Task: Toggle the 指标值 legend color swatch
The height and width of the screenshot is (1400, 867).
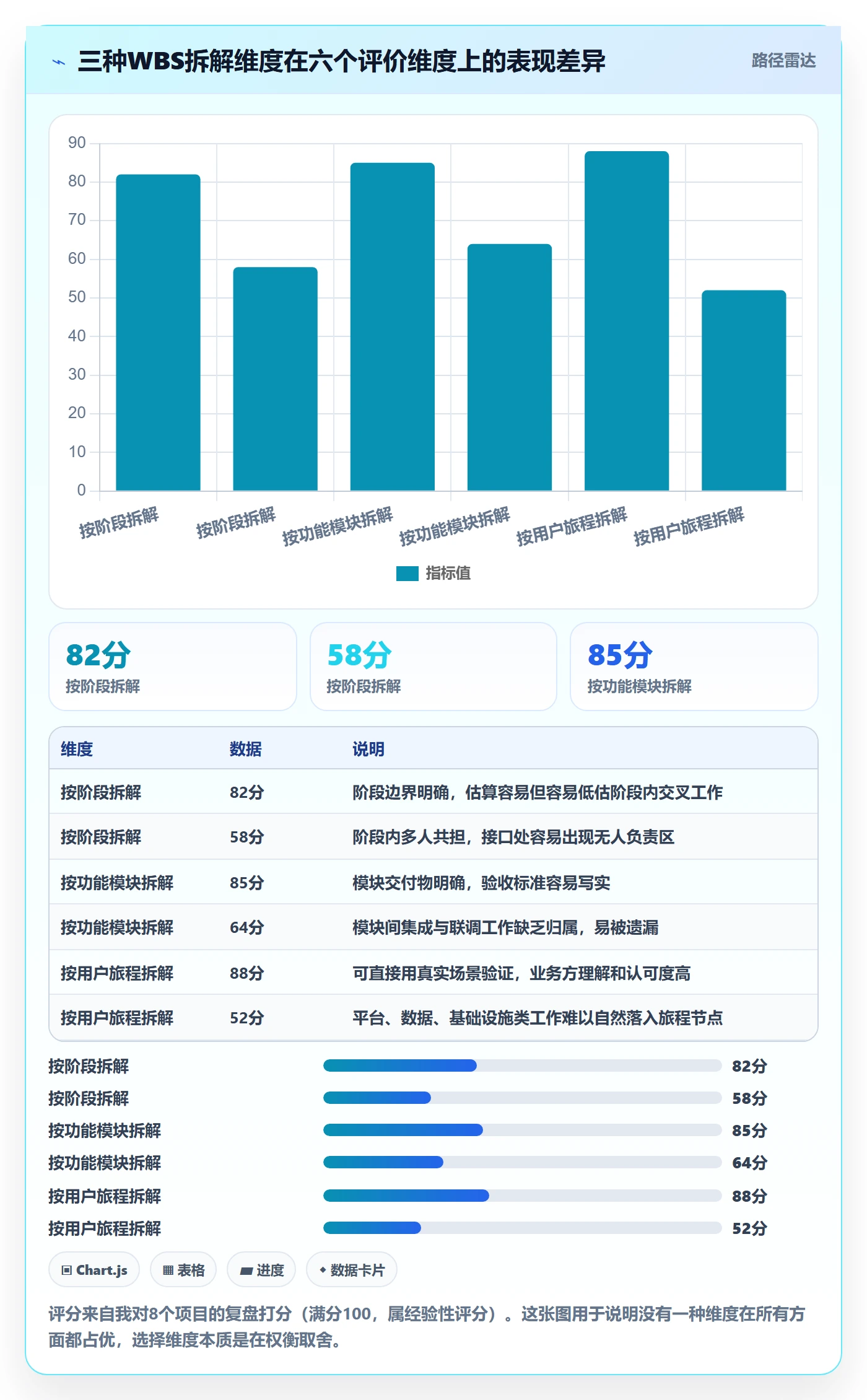Action: click(x=407, y=574)
